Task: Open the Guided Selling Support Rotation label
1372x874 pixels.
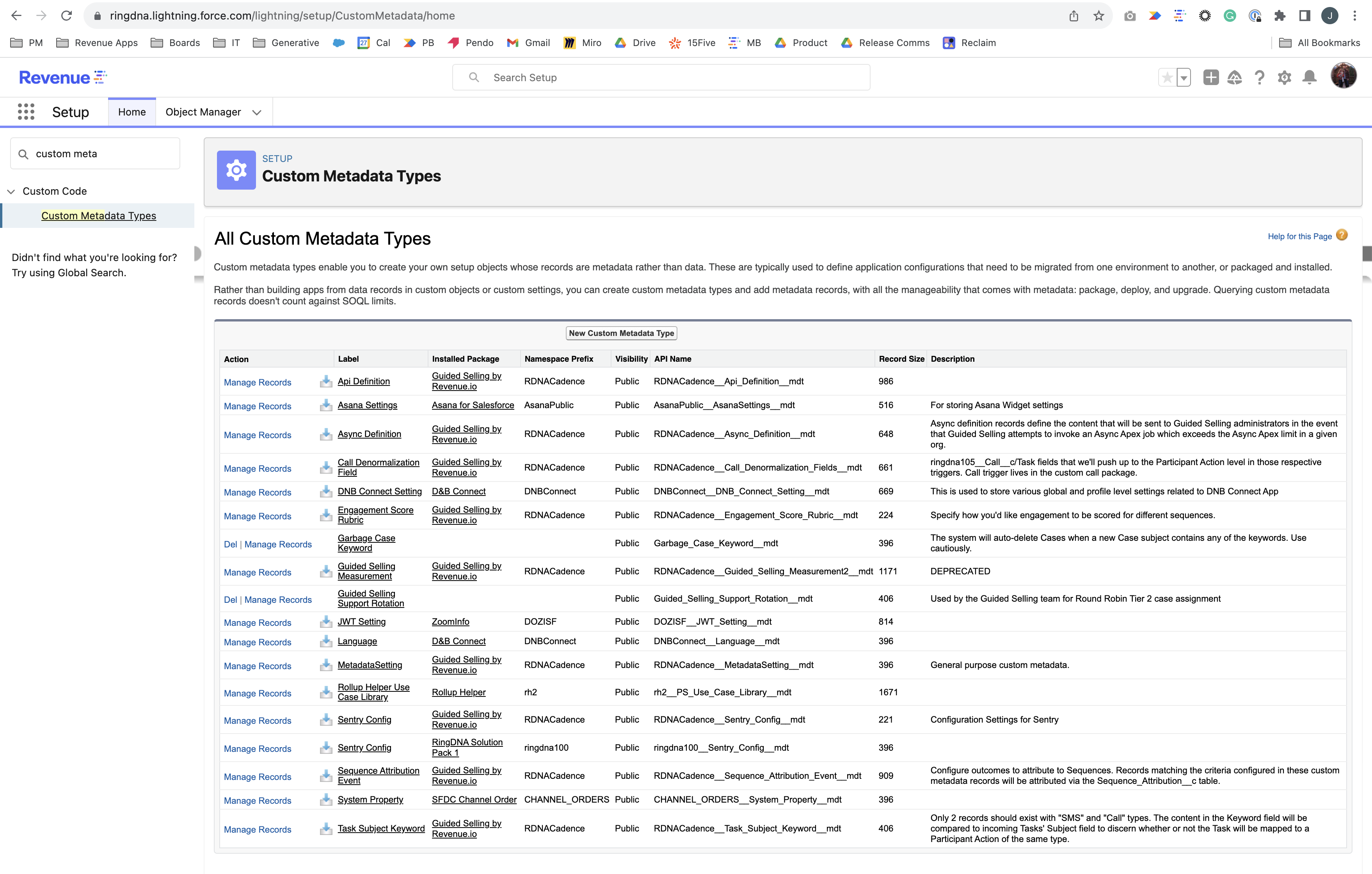Action: tap(370, 598)
